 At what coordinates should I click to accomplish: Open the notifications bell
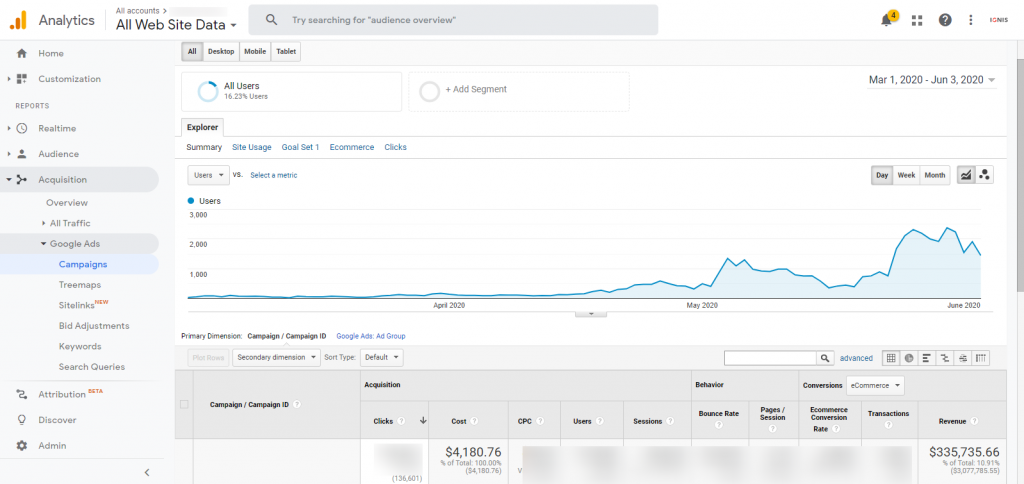(x=886, y=20)
